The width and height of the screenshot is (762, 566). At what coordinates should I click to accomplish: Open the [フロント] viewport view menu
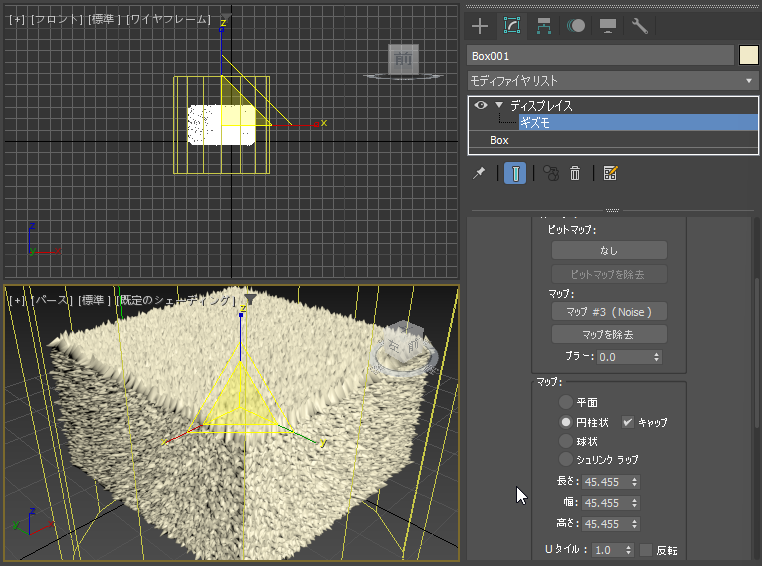[x=56, y=19]
